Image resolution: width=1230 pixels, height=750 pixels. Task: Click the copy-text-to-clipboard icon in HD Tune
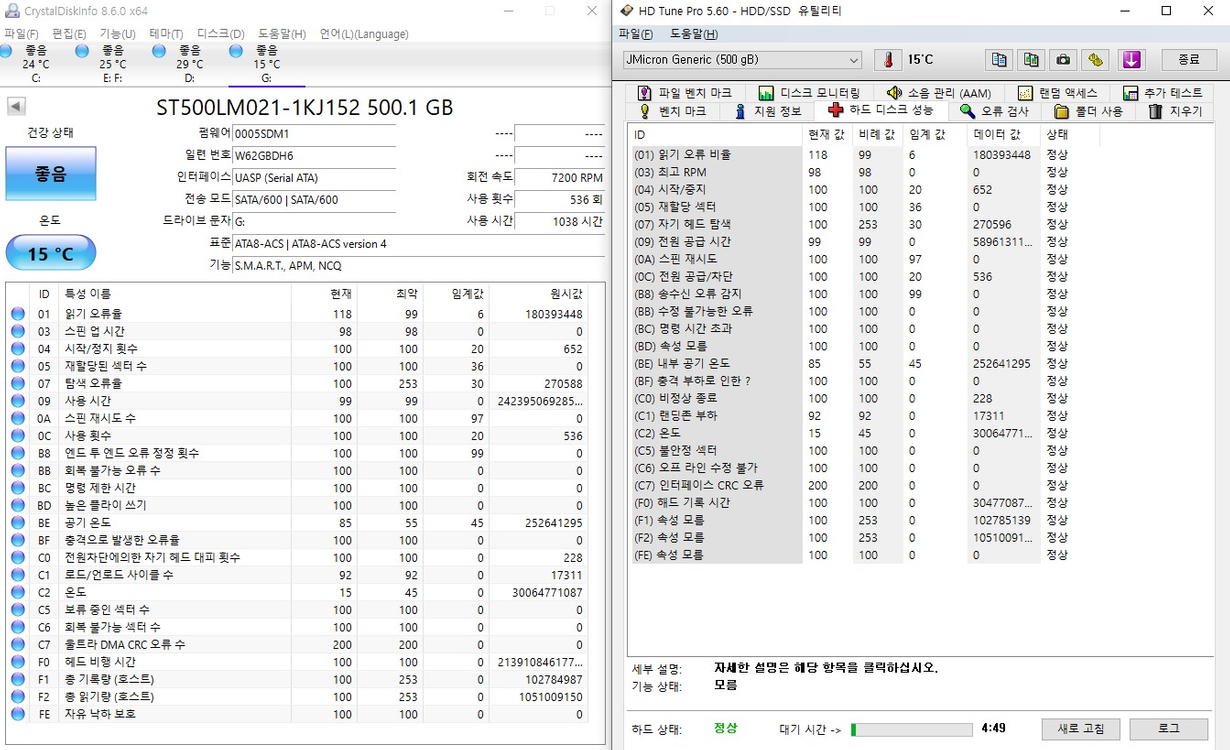click(999, 59)
